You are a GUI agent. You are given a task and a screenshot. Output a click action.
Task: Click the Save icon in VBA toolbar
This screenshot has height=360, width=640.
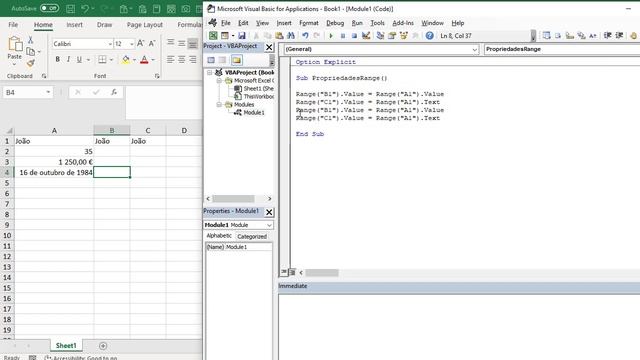pyautogui.click(x=242, y=36)
